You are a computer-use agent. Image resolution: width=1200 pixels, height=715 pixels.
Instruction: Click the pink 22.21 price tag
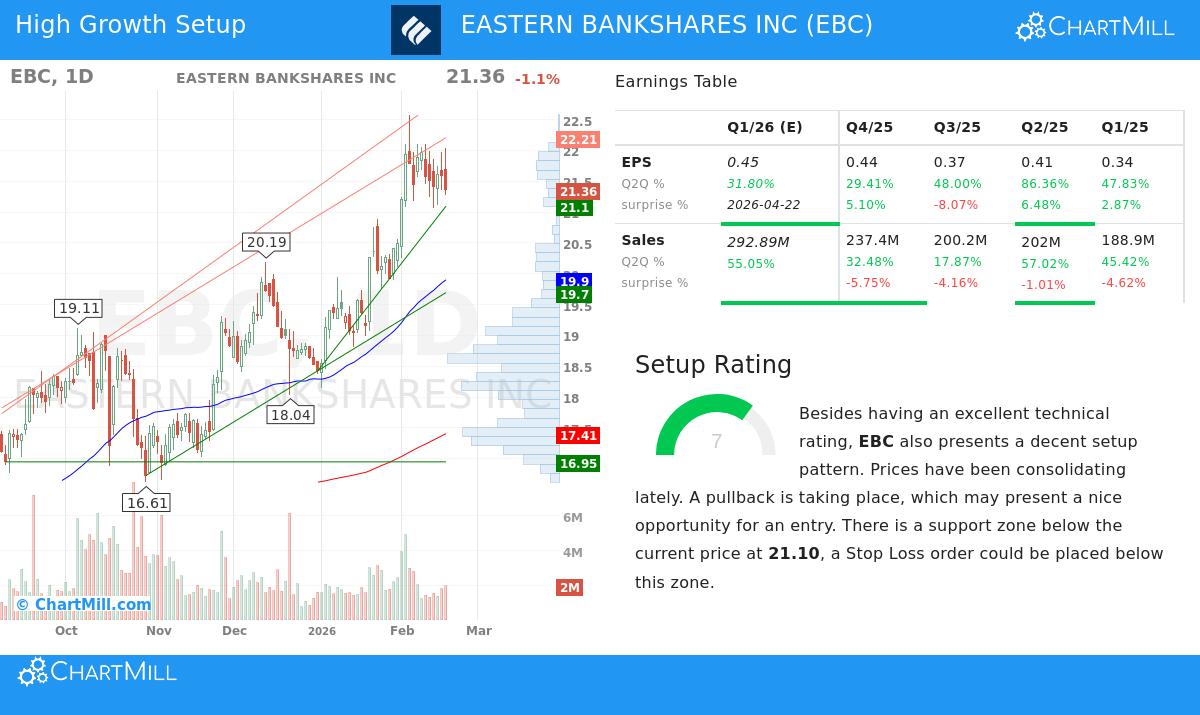pyautogui.click(x=578, y=139)
